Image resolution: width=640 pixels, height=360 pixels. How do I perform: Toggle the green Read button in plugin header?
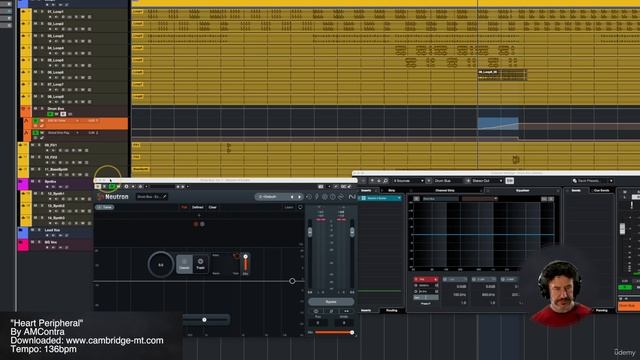[112, 187]
